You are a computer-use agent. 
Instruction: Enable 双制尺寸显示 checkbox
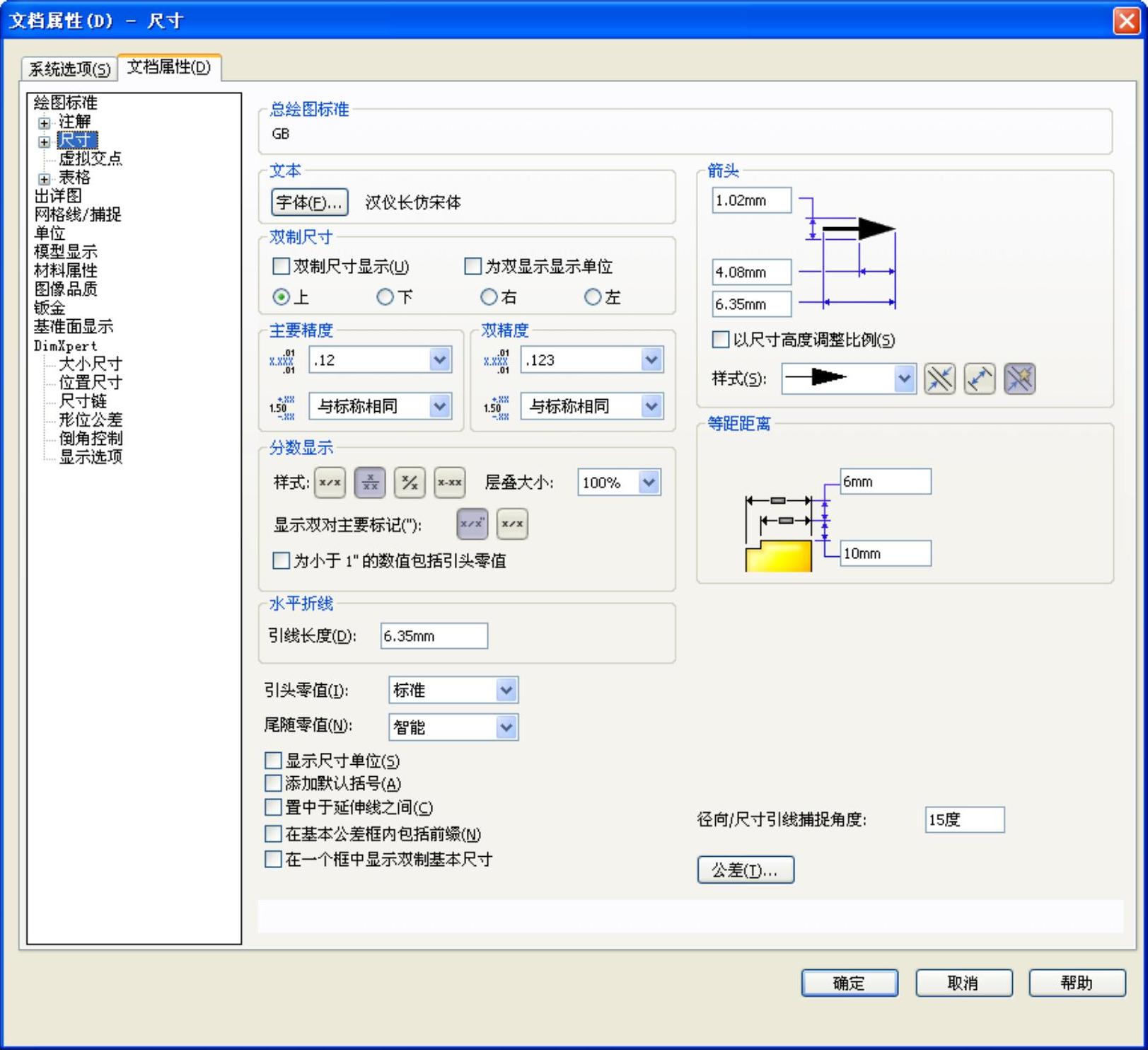pos(282,267)
